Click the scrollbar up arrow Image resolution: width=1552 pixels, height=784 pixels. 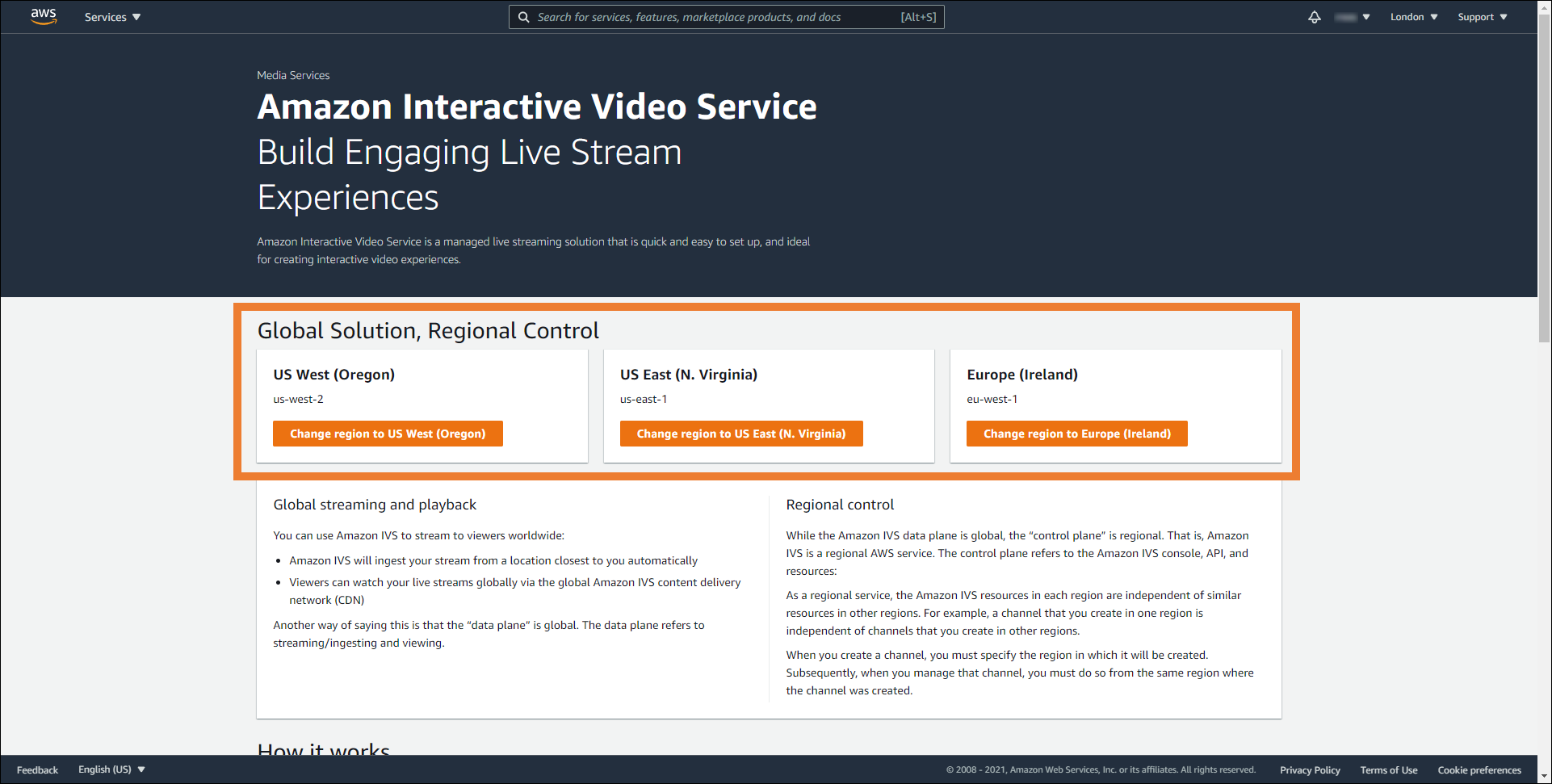click(x=1544, y=6)
